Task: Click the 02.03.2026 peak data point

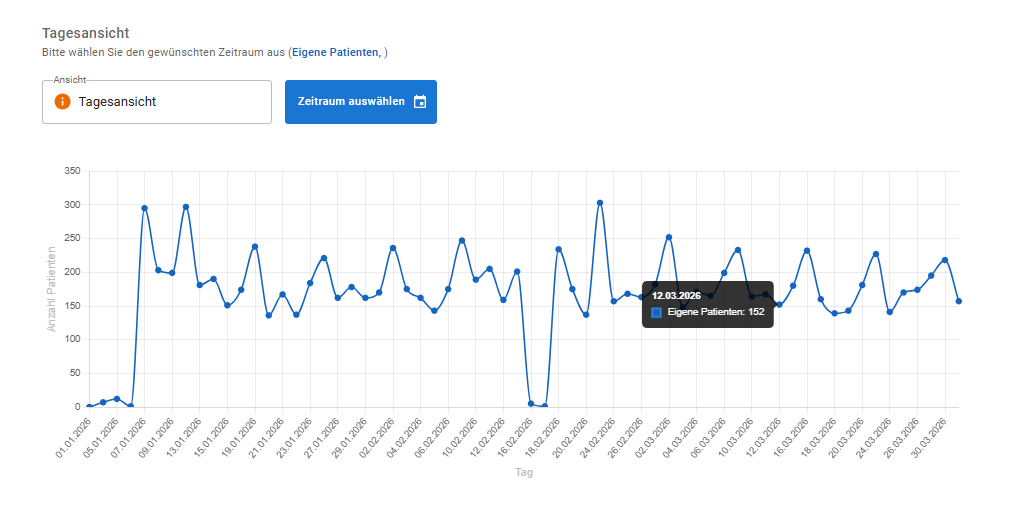Action: 669,237
